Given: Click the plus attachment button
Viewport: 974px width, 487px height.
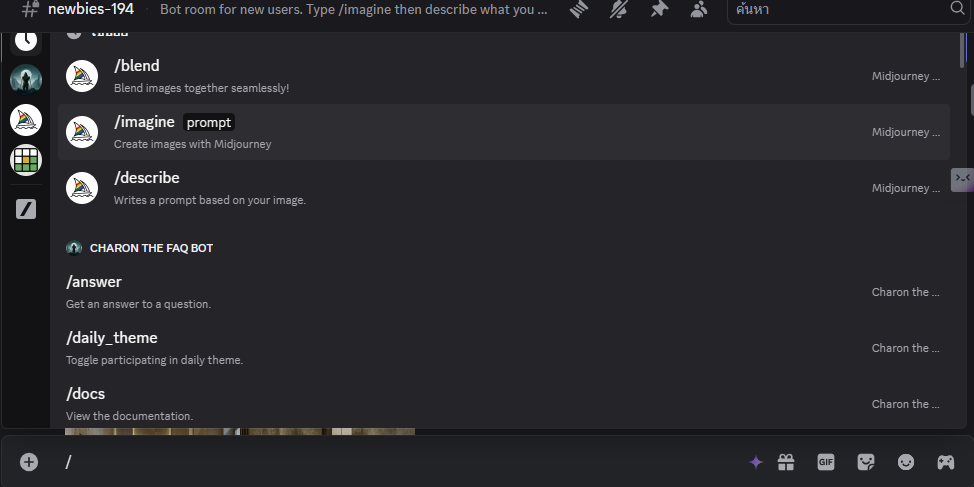Looking at the screenshot, I should coord(29,462).
